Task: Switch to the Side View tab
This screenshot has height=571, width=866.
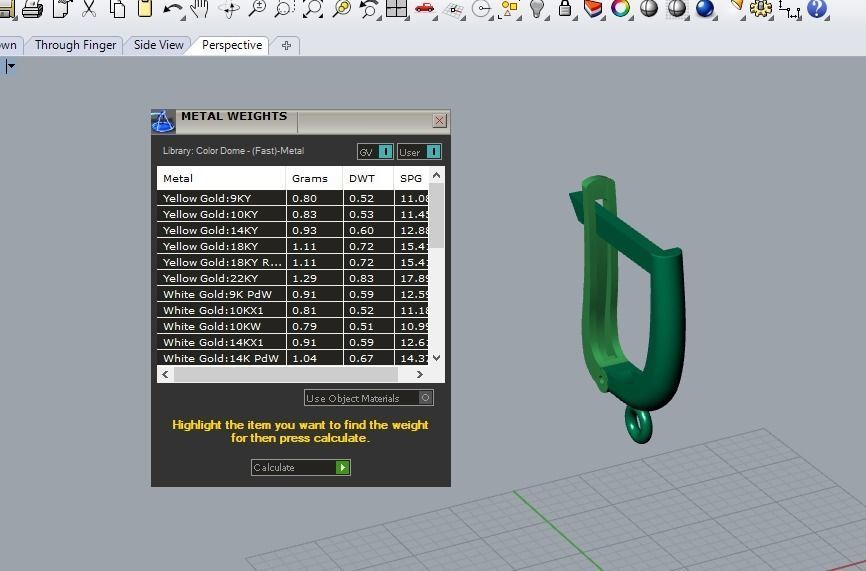Action: (159, 45)
